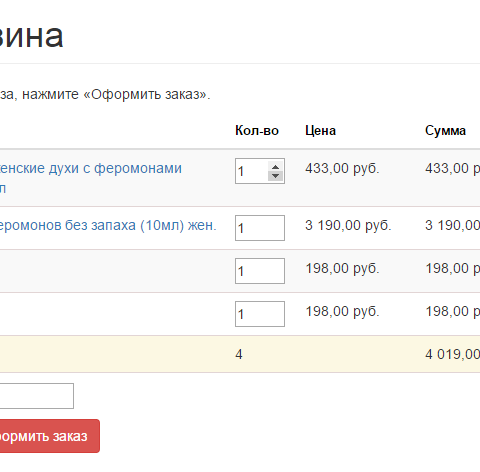Select the price 433,00 руб. in Цена column
Screen dimensions: 480x472
[x=342, y=168]
